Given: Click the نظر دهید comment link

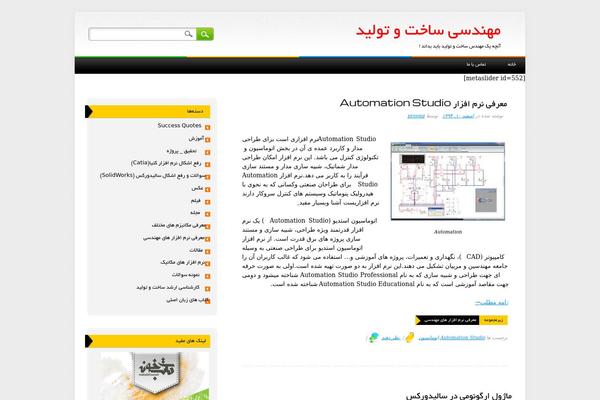Looking at the screenshot, I should [x=391, y=338].
